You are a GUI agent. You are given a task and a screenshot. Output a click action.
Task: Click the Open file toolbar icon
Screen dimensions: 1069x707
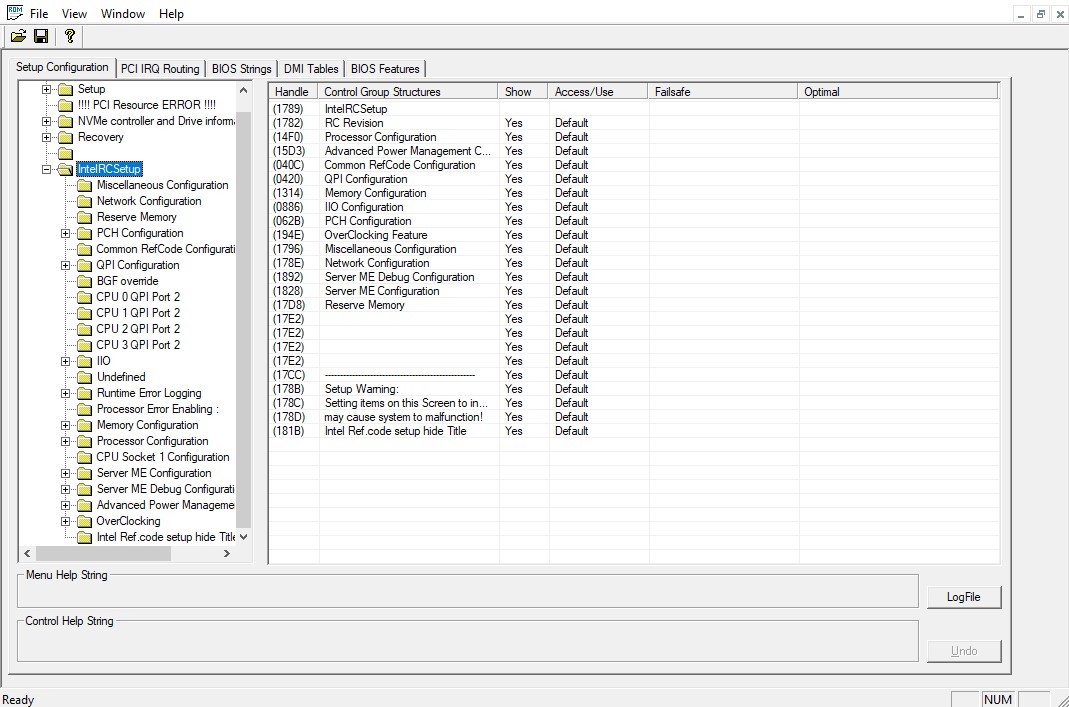18,36
